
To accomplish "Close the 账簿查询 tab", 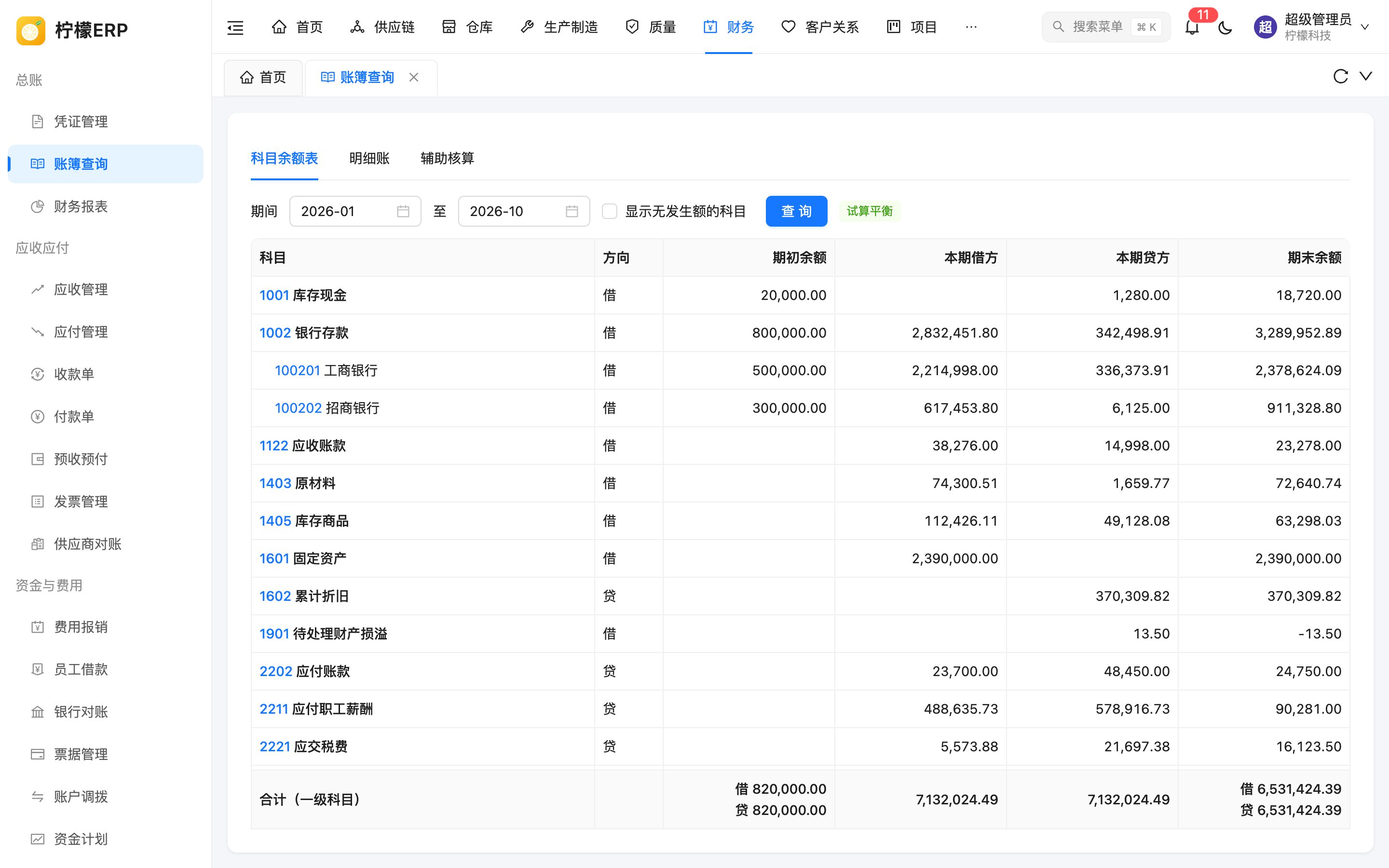I will click(414, 77).
